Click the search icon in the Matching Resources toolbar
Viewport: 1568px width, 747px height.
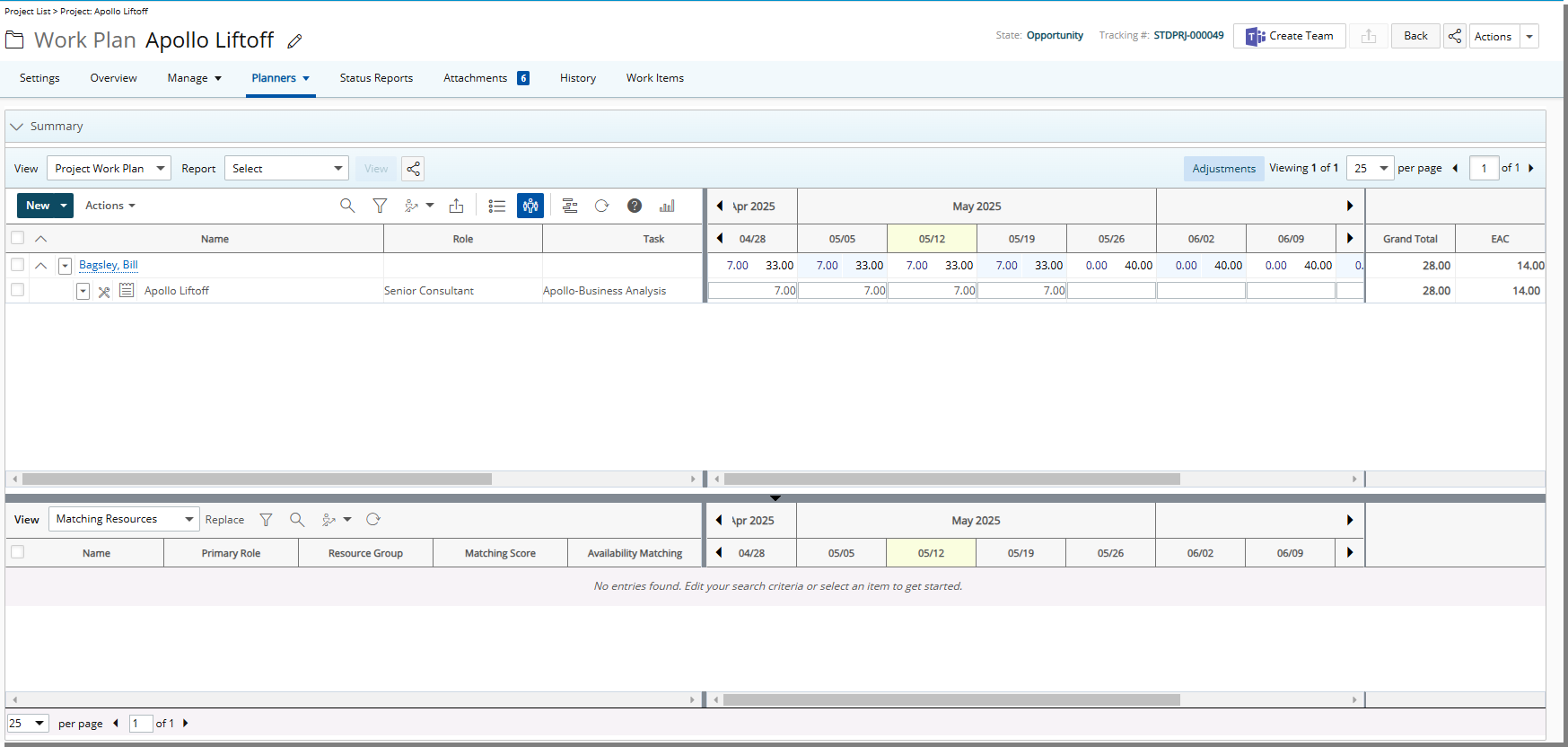point(297,520)
